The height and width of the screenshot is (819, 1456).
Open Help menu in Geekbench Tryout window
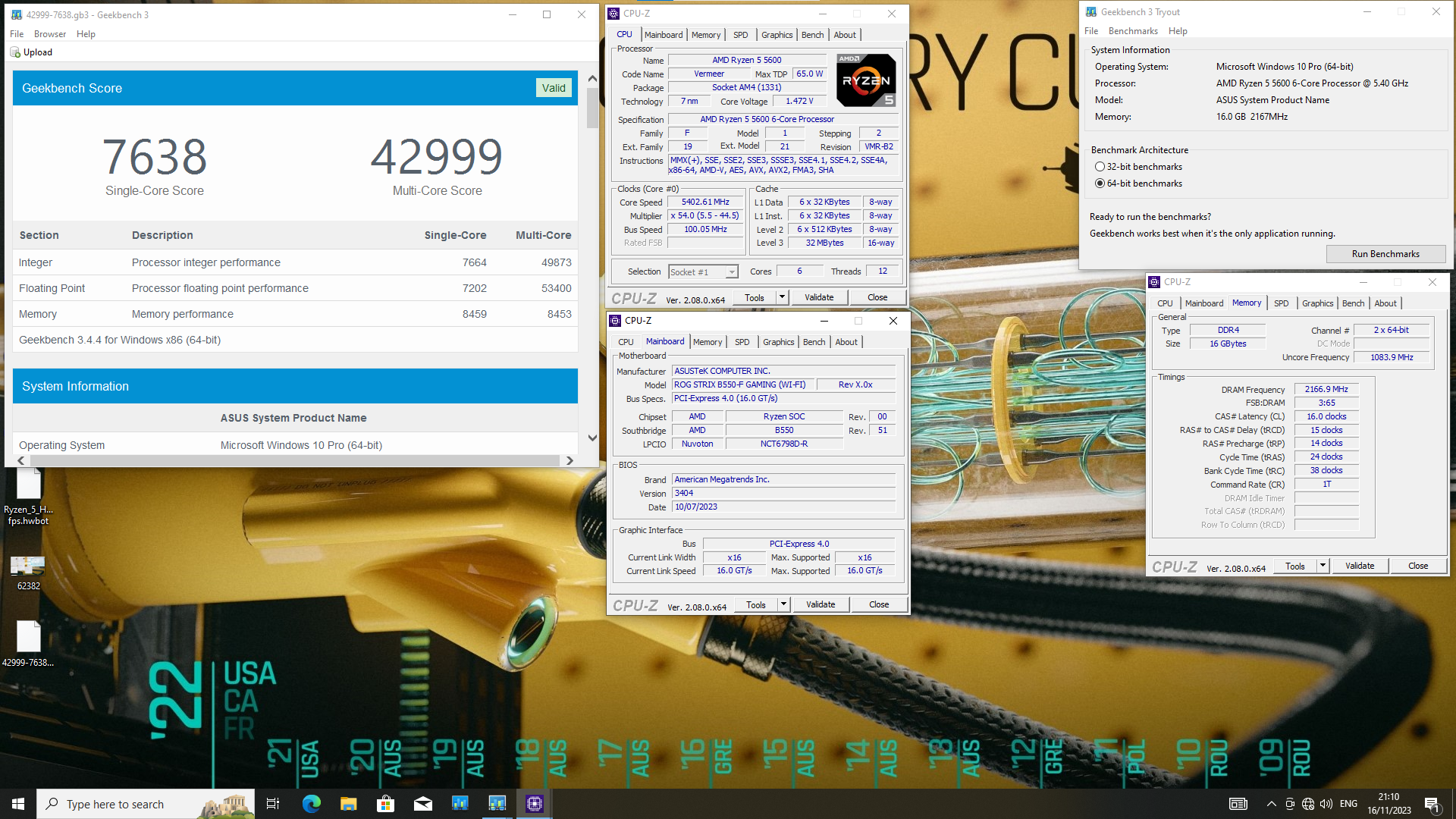click(x=1178, y=31)
